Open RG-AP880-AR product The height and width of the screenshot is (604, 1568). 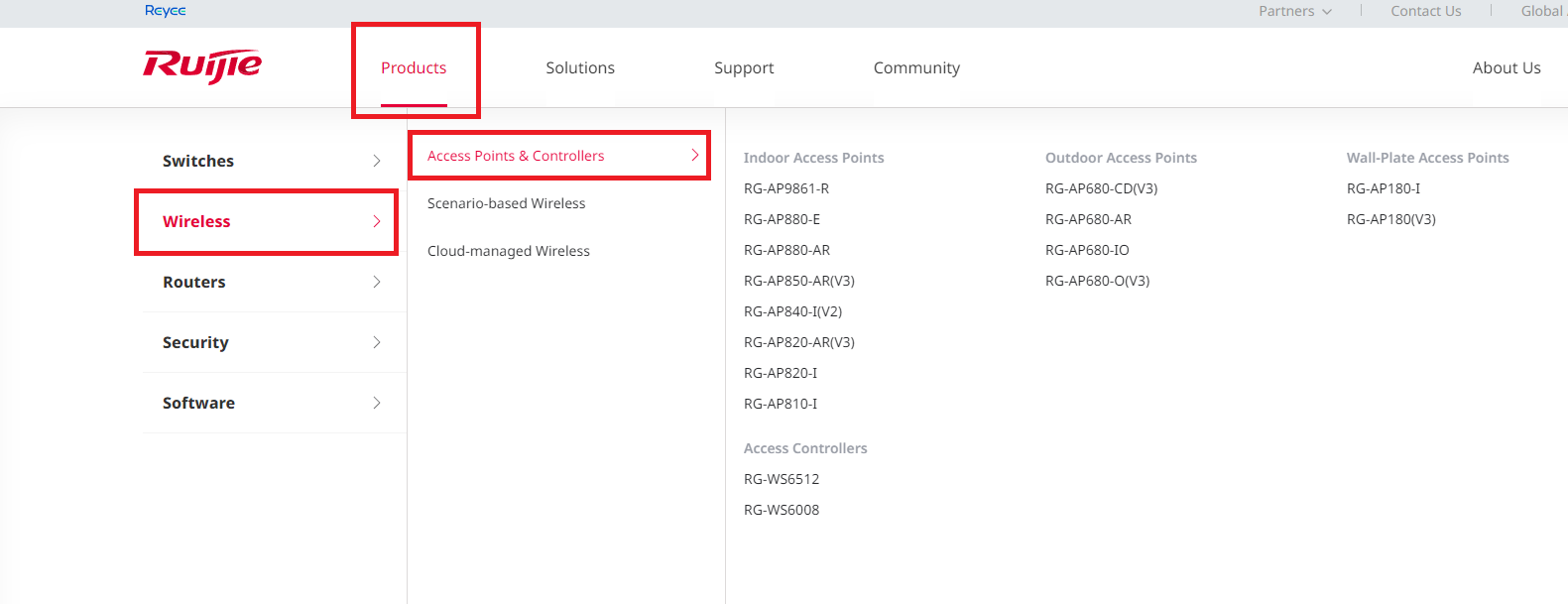[x=786, y=250]
